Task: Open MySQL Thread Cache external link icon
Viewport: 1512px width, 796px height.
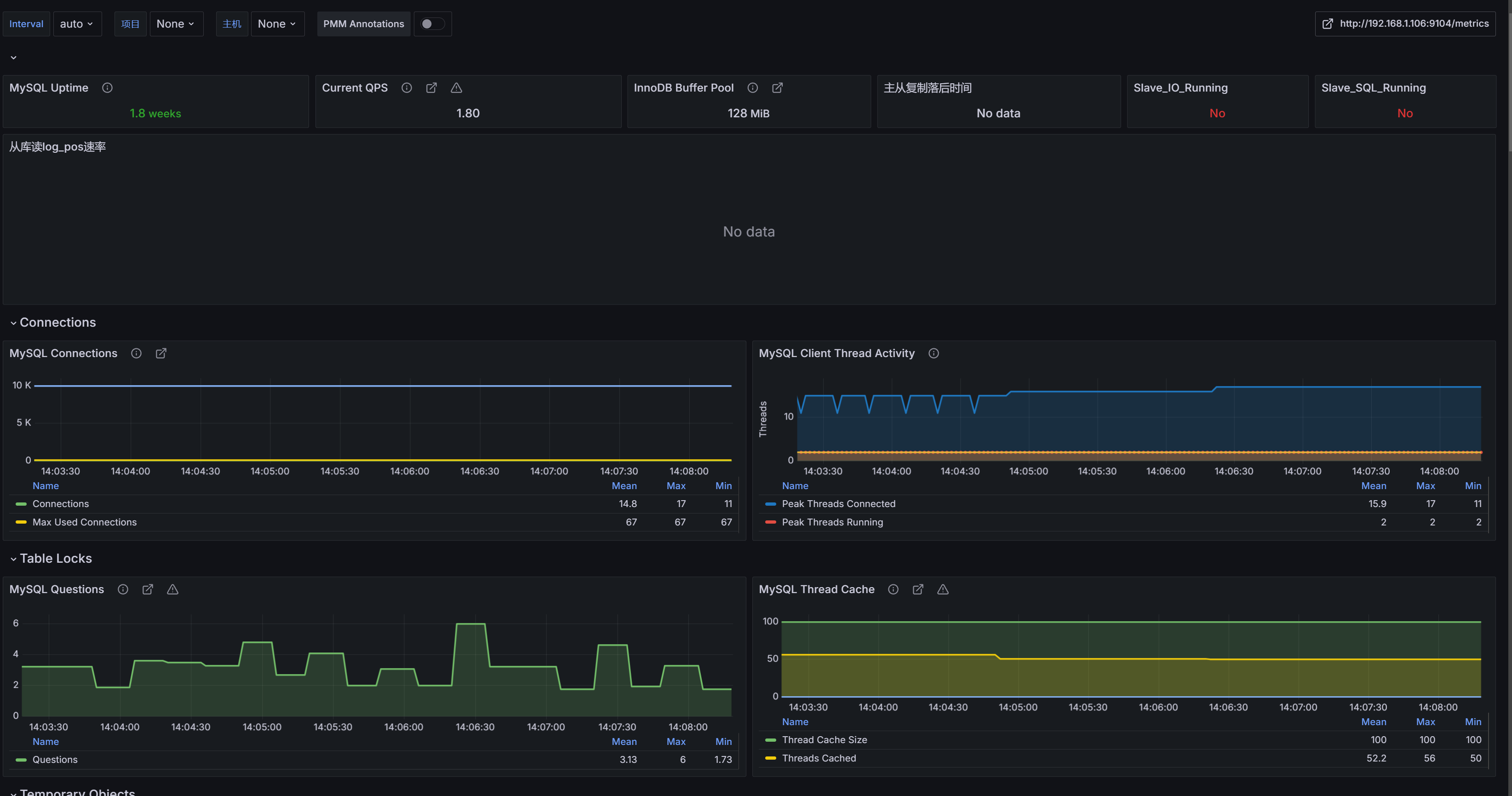Action: [x=918, y=589]
